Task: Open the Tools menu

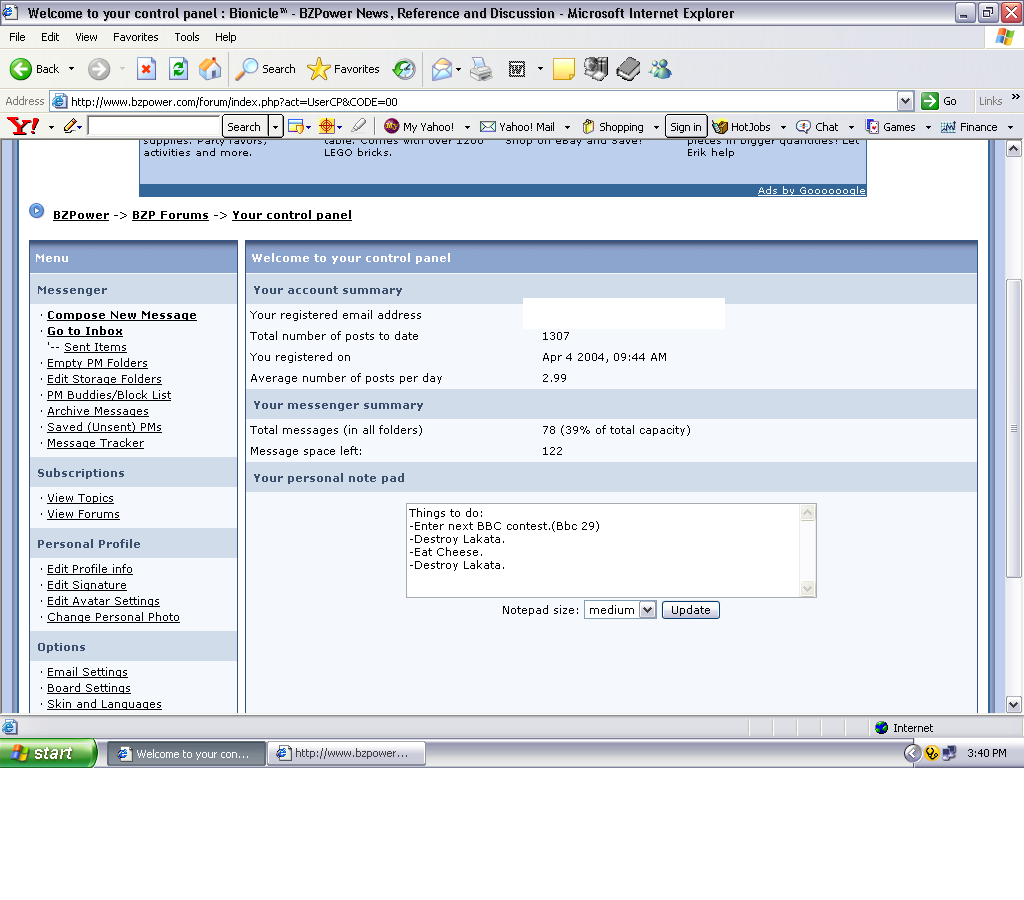Action: pos(187,37)
